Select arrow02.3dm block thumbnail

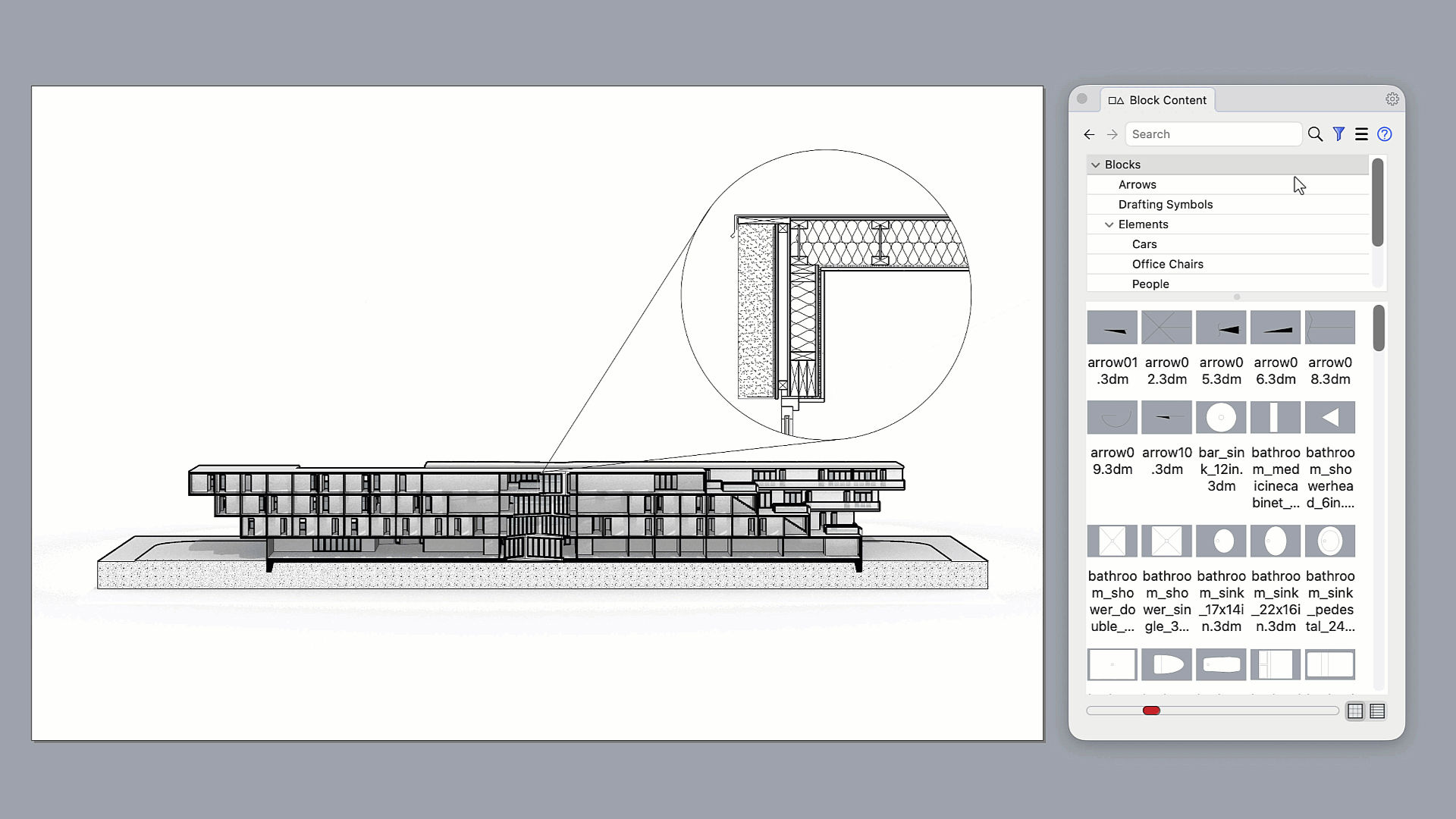[1167, 328]
